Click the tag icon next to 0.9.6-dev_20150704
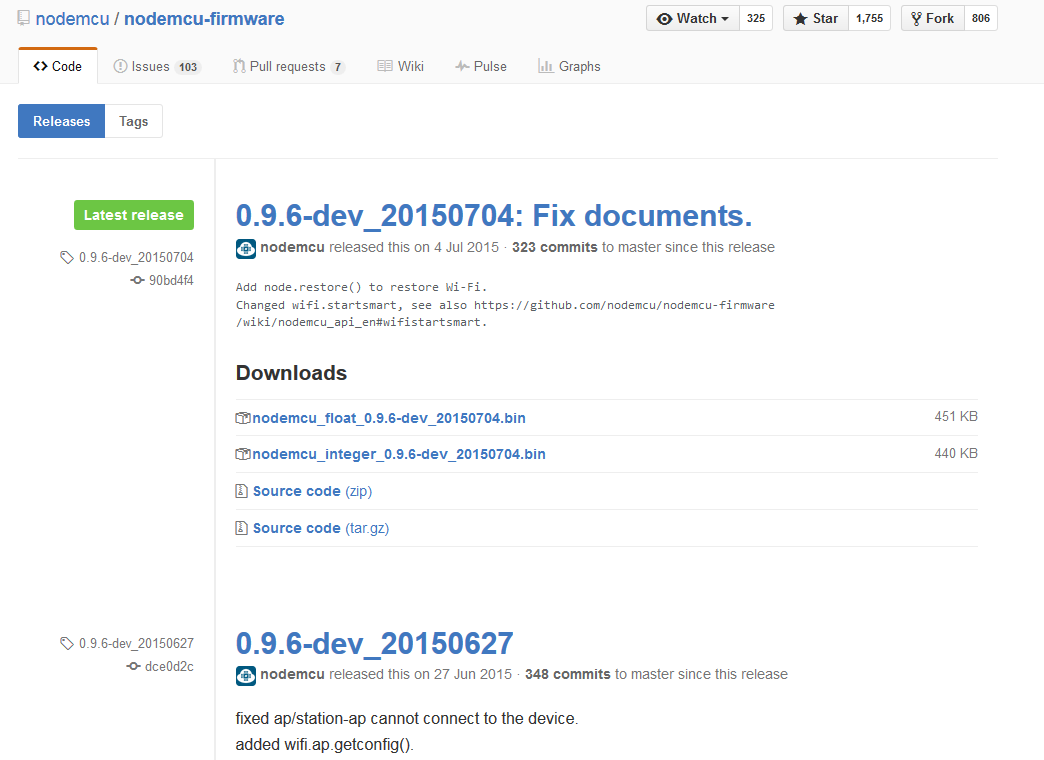Screen dimensions: 1044x760 (x=67, y=257)
